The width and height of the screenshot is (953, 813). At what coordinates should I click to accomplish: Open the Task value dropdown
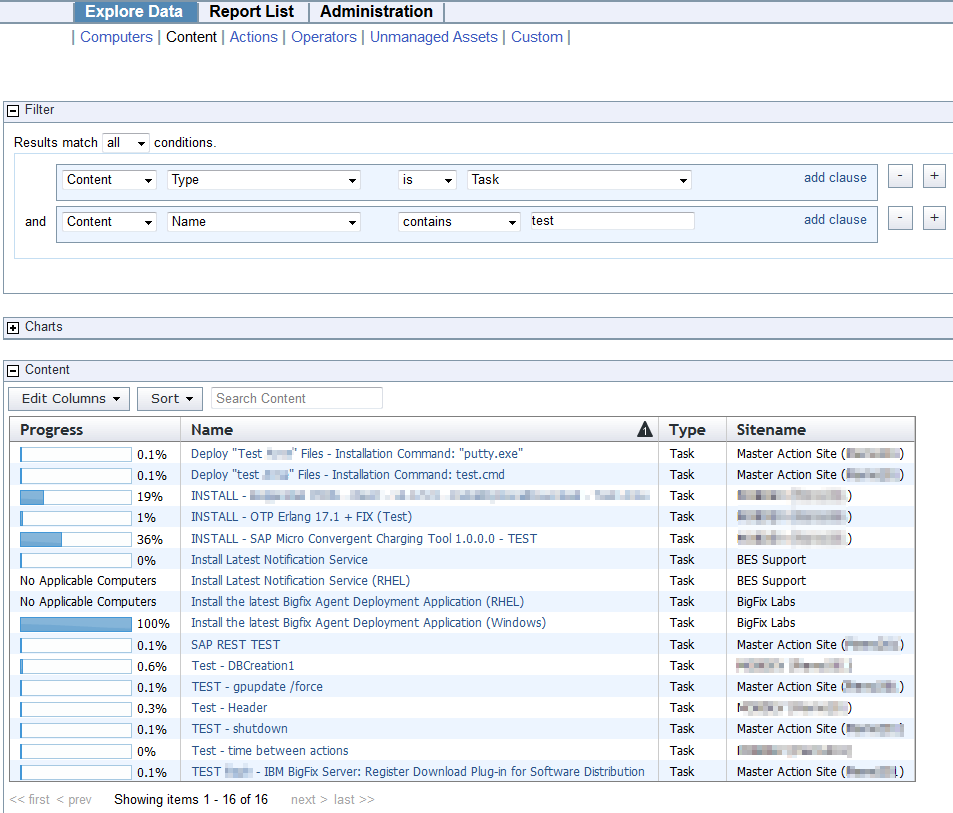click(578, 180)
